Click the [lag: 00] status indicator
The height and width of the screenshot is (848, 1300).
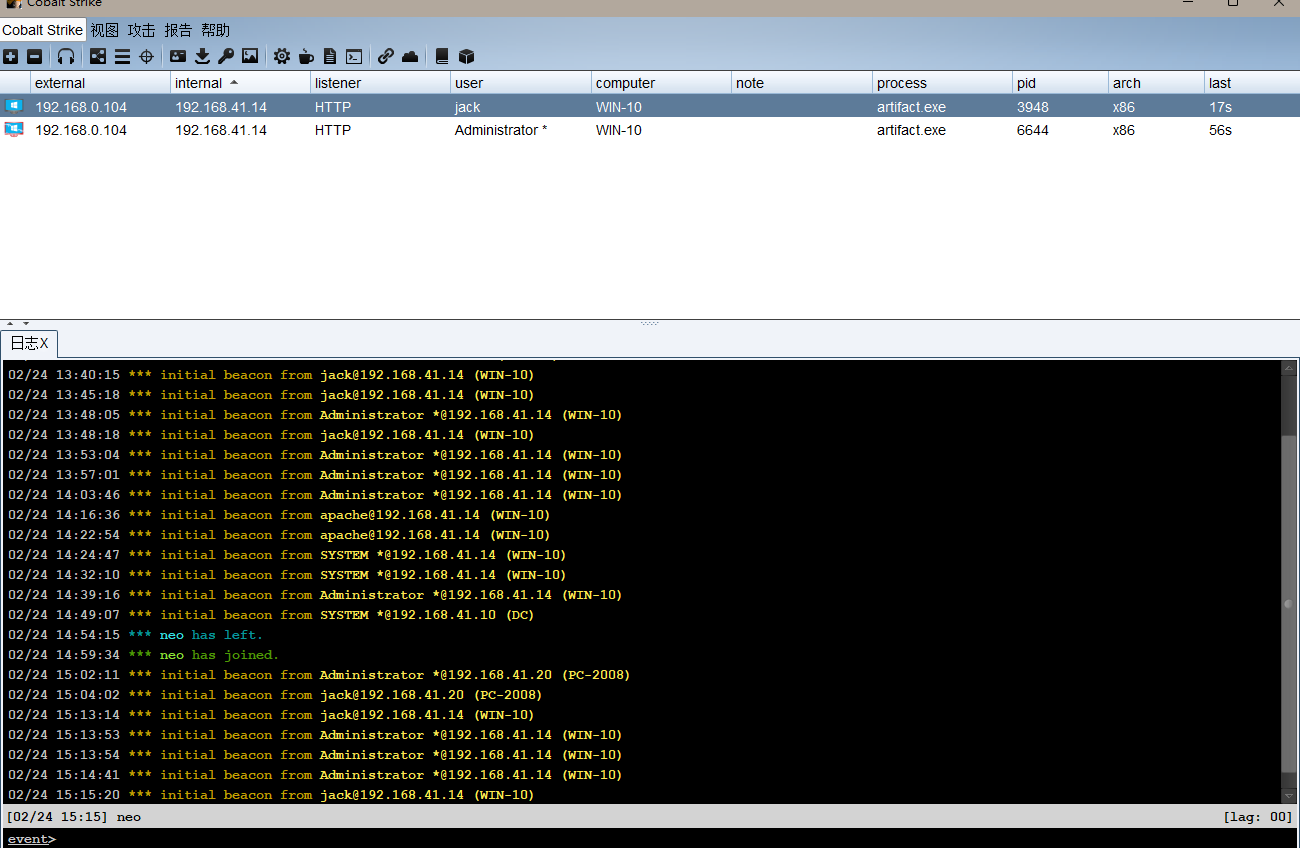coord(1258,817)
